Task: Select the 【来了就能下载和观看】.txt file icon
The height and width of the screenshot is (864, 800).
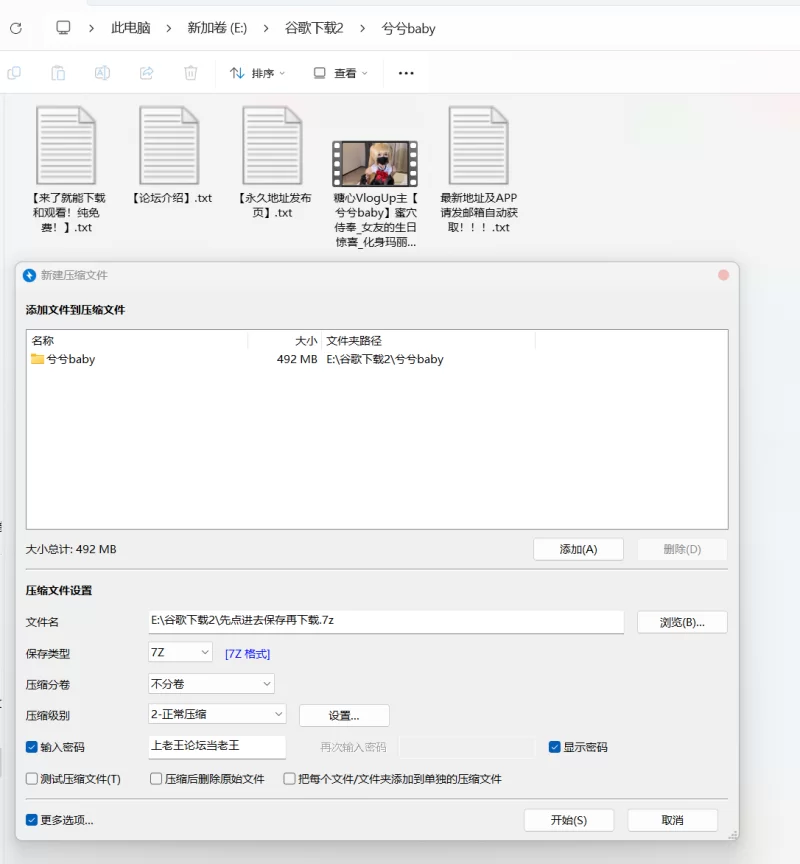Action: 66,145
